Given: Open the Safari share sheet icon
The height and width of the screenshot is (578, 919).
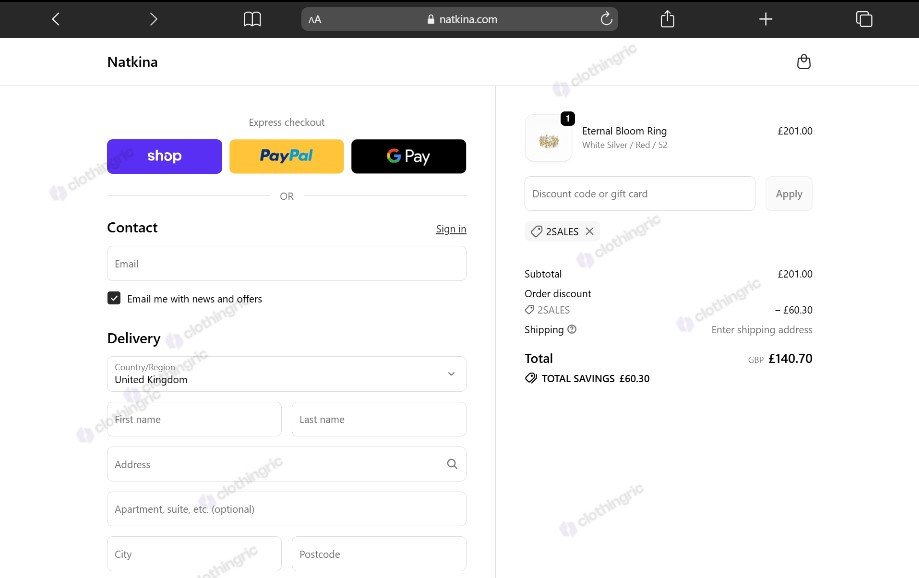Looking at the screenshot, I should [667, 19].
